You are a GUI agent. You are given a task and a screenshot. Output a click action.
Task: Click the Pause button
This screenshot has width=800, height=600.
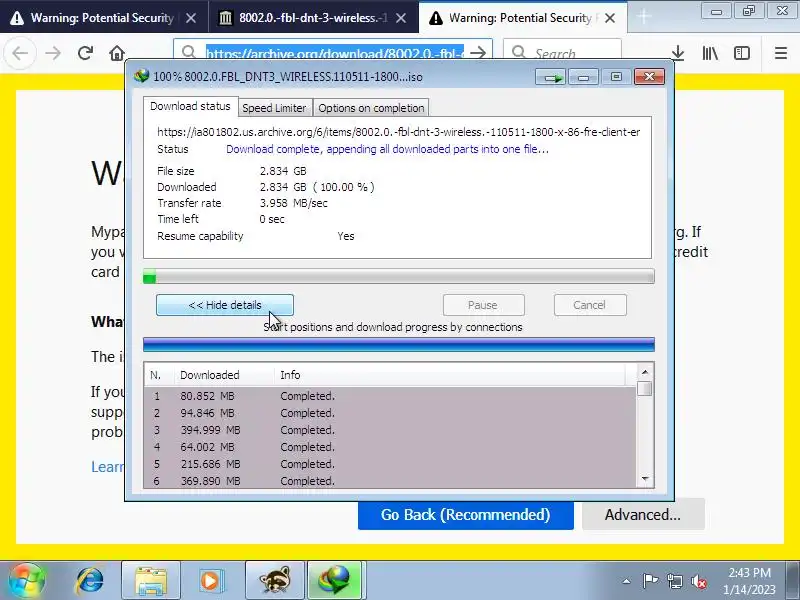pos(483,305)
